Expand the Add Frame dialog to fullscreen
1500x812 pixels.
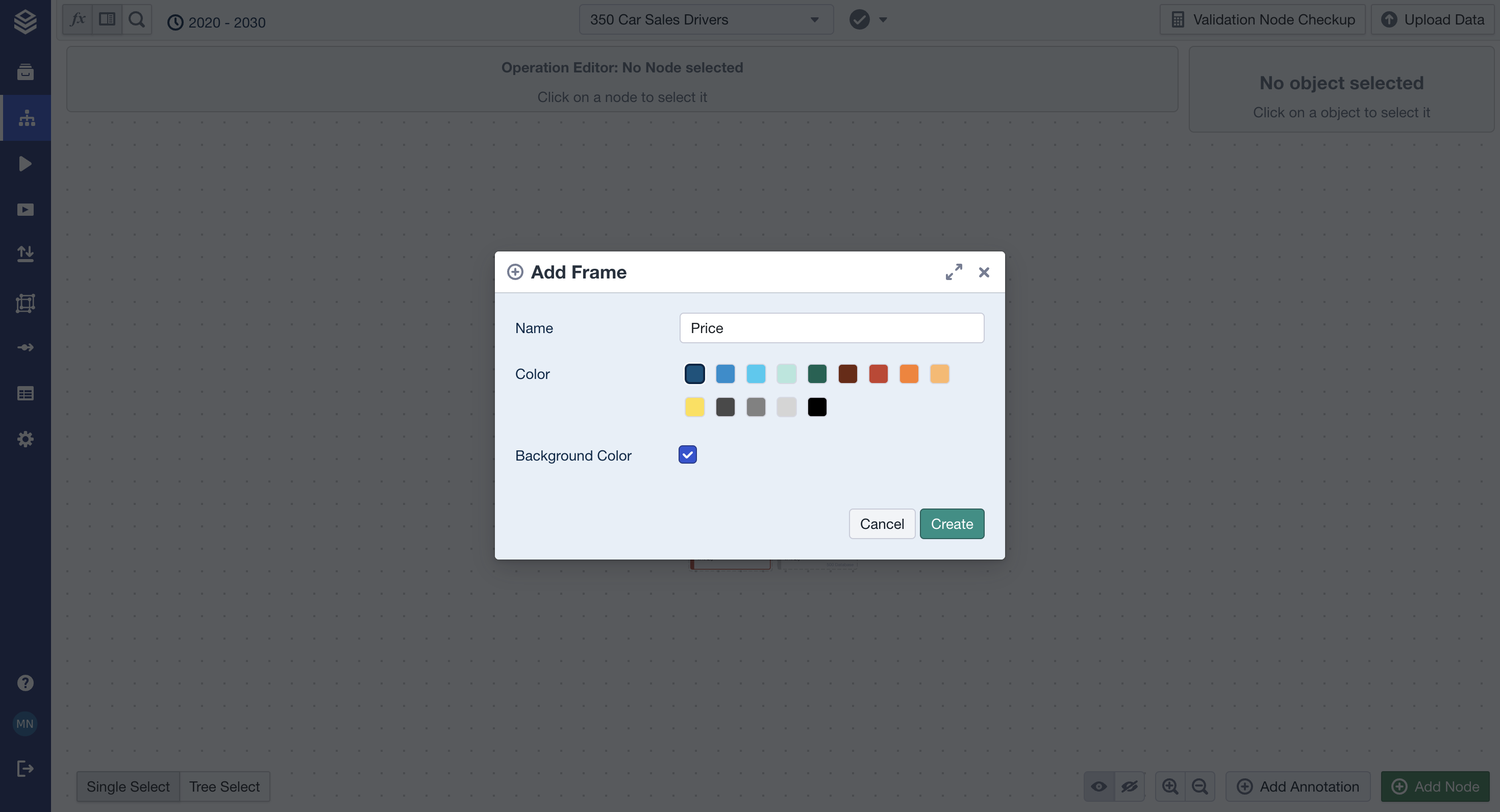tap(953, 272)
